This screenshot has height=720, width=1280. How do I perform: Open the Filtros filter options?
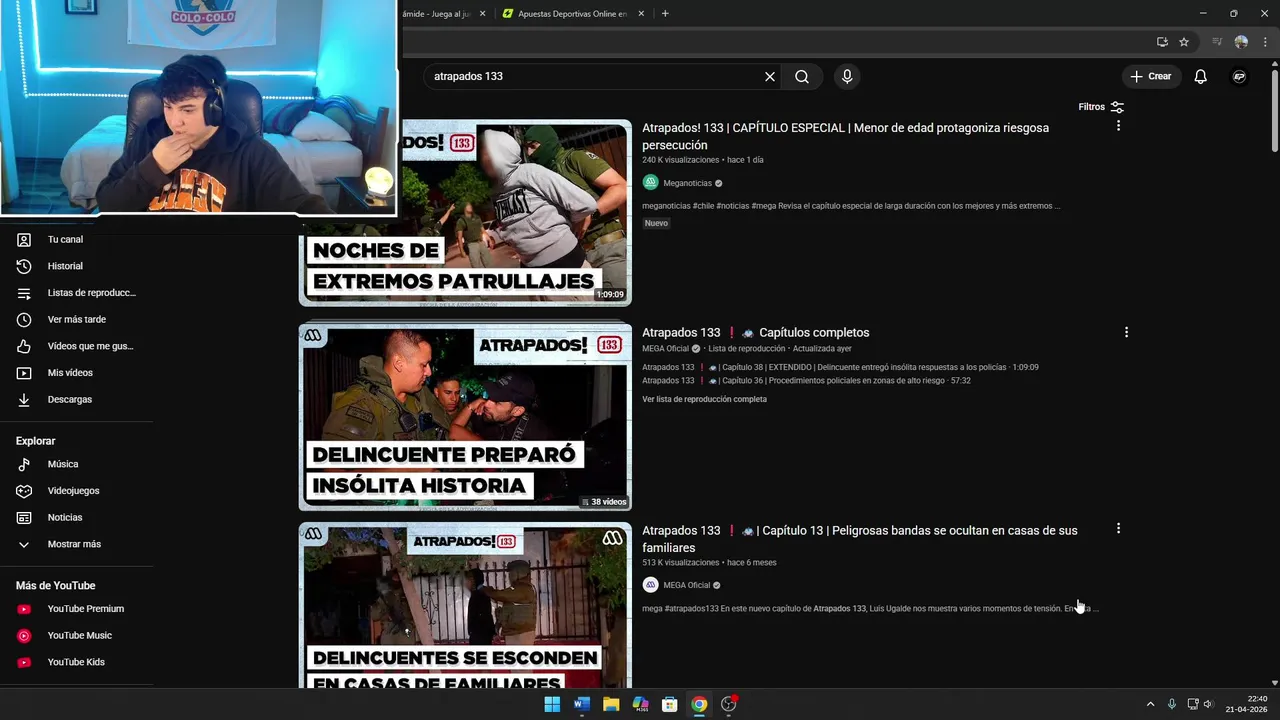pos(1101,107)
